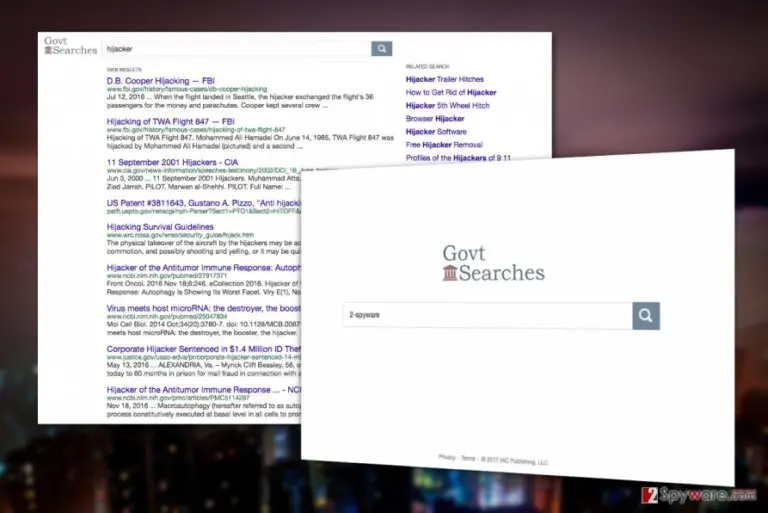The height and width of the screenshot is (513, 768).
Task: Open 'D.B. Cooper Hijacking — FBI' result
Action: (161, 81)
